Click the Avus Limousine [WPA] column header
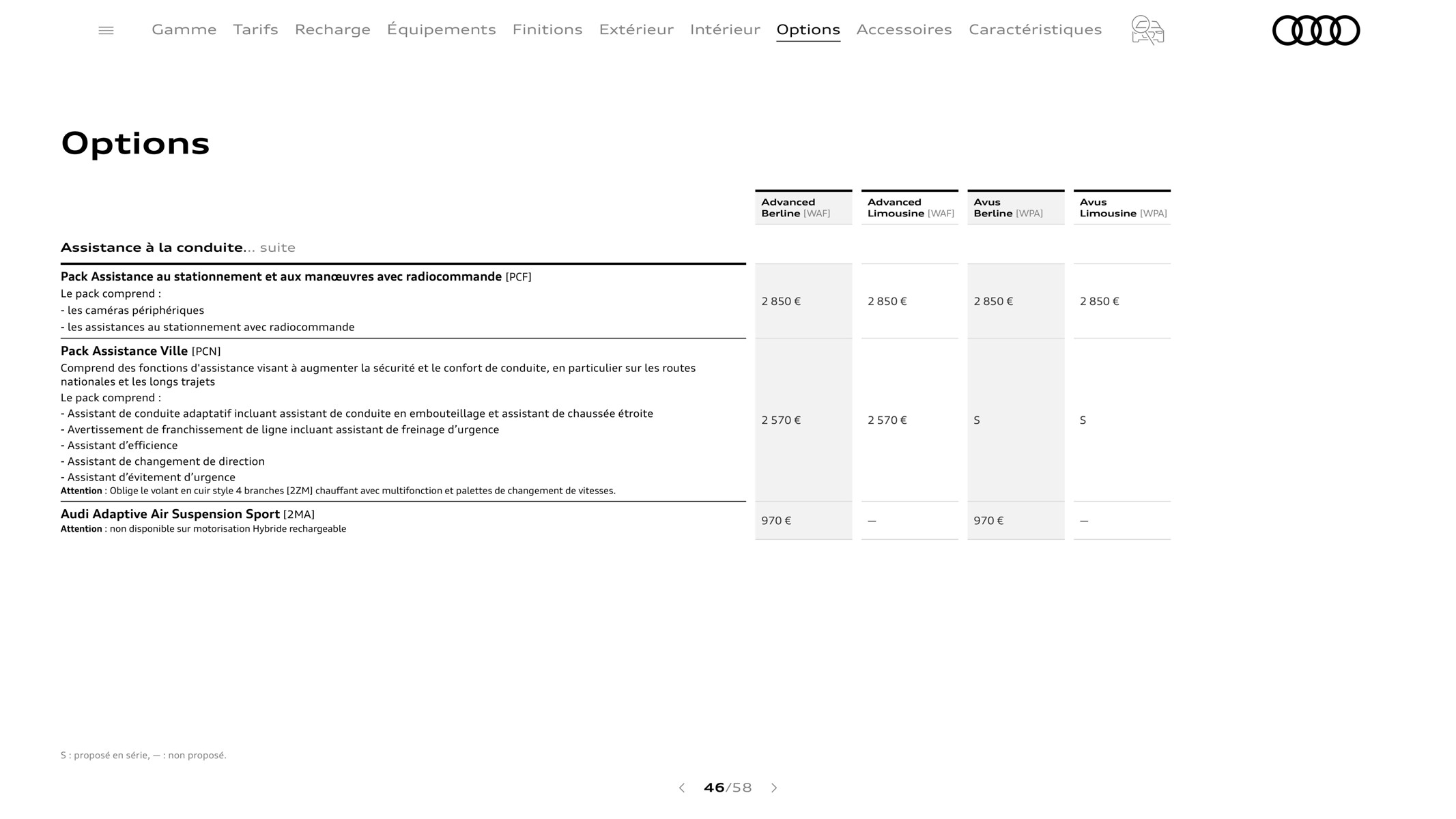 pyautogui.click(x=1122, y=207)
